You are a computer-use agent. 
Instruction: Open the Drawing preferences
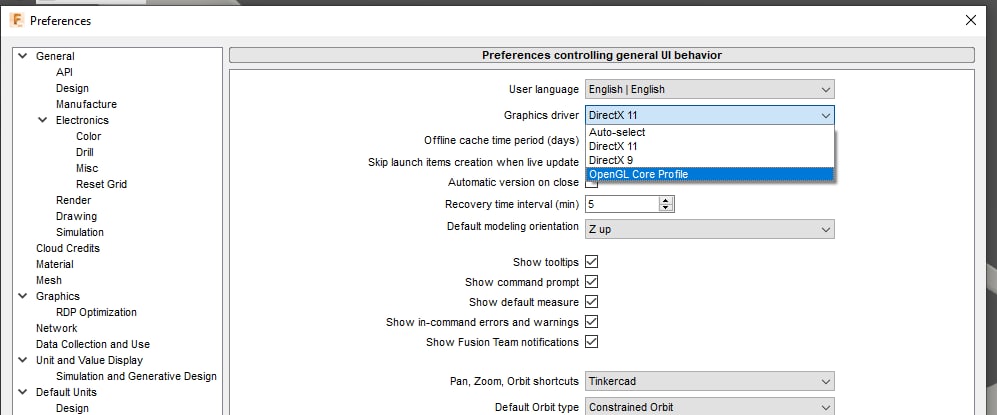(76, 216)
